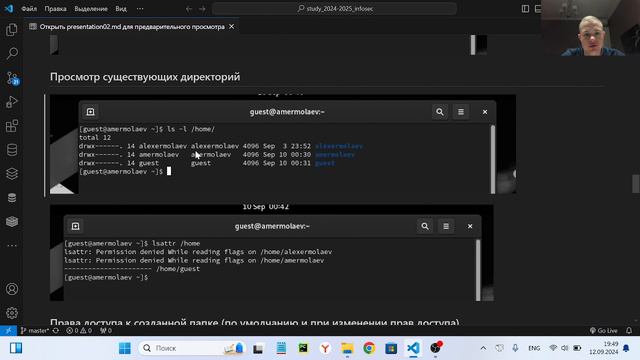Show ports count in status bar

pos(106,331)
